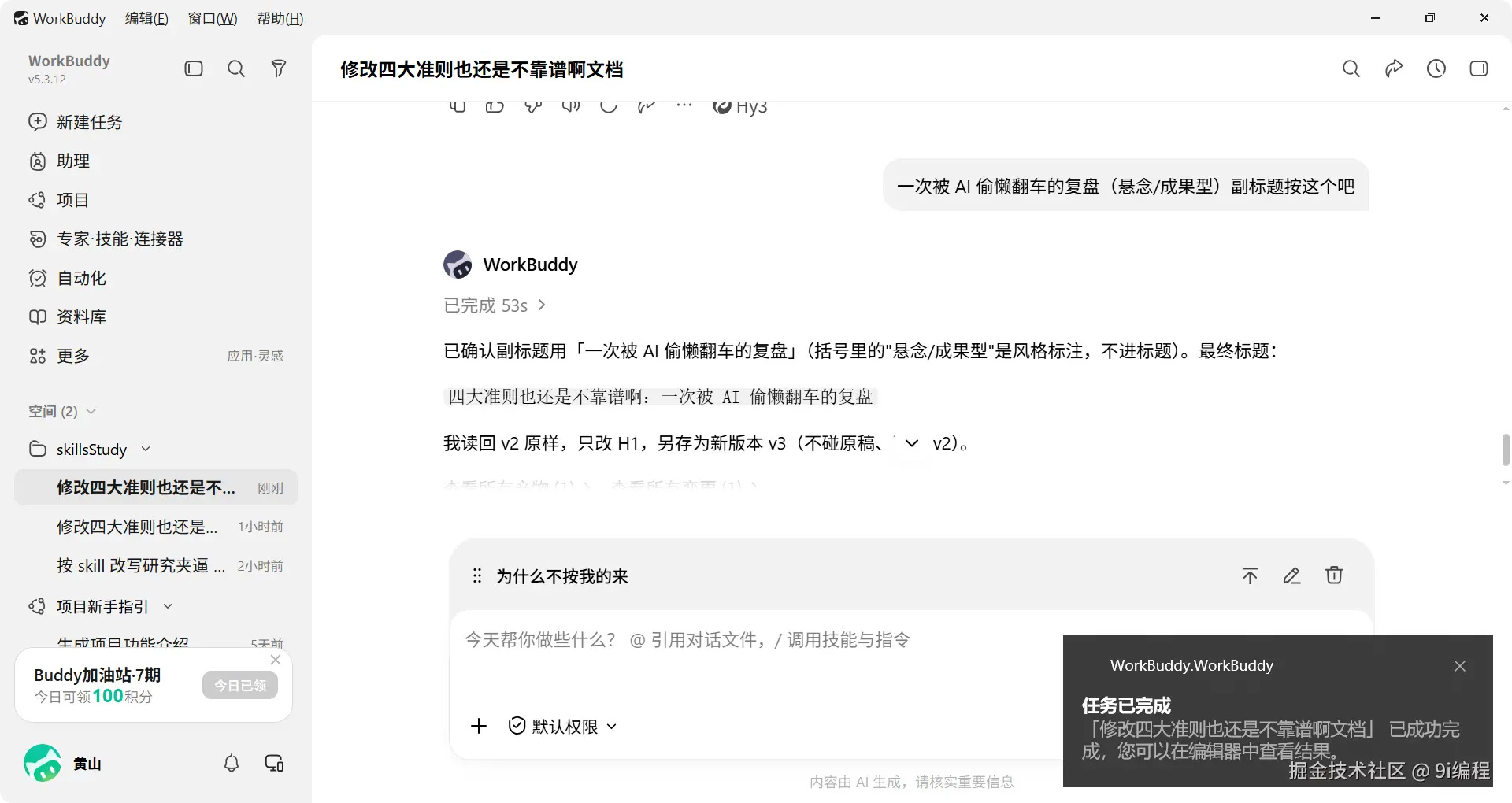This screenshot has width=1512, height=803.
Task: Click the WorkBuddy avatar in the reply
Action: (458, 265)
